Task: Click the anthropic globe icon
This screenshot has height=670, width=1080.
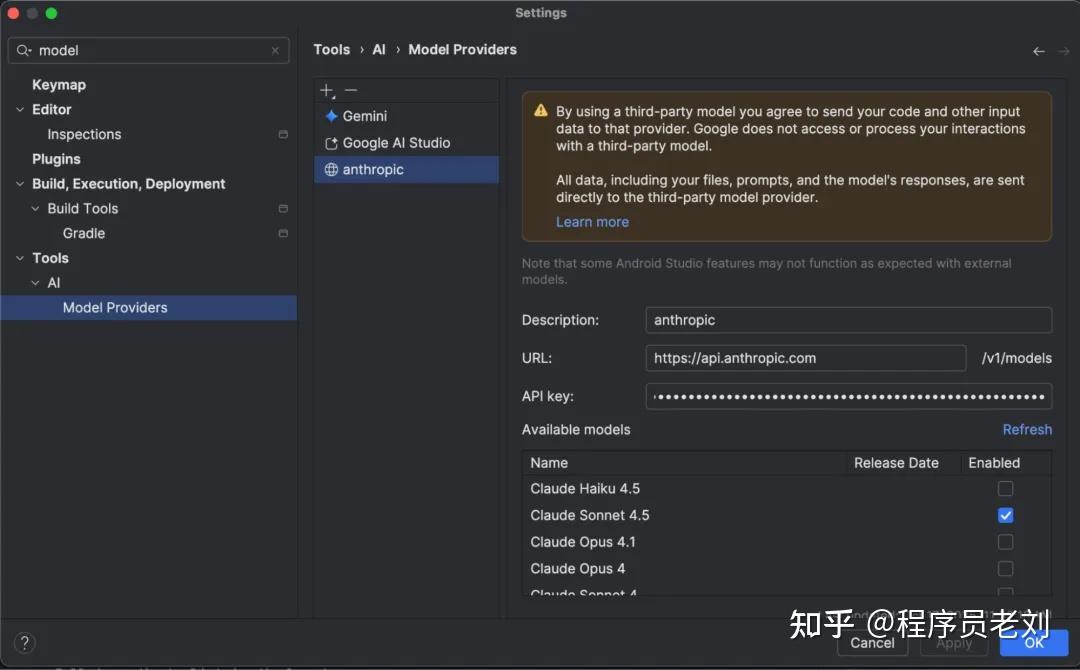Action: click(331, 169)
